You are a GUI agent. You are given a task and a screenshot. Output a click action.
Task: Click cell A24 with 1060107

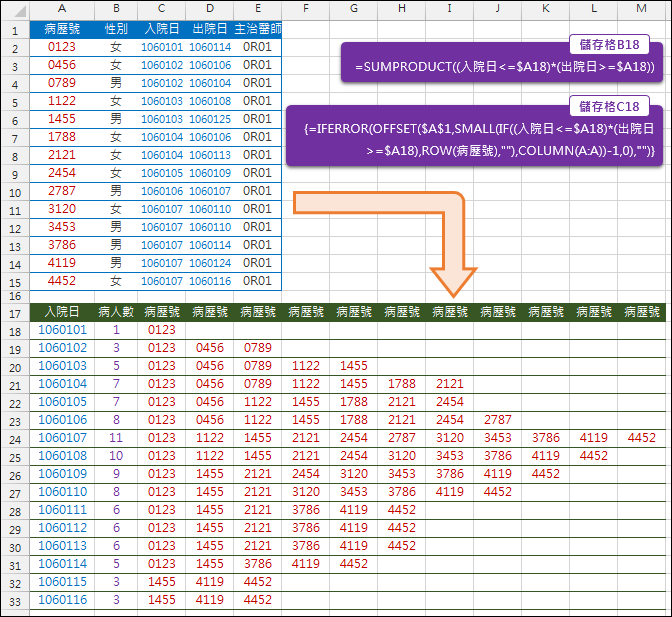click(62, 438)
